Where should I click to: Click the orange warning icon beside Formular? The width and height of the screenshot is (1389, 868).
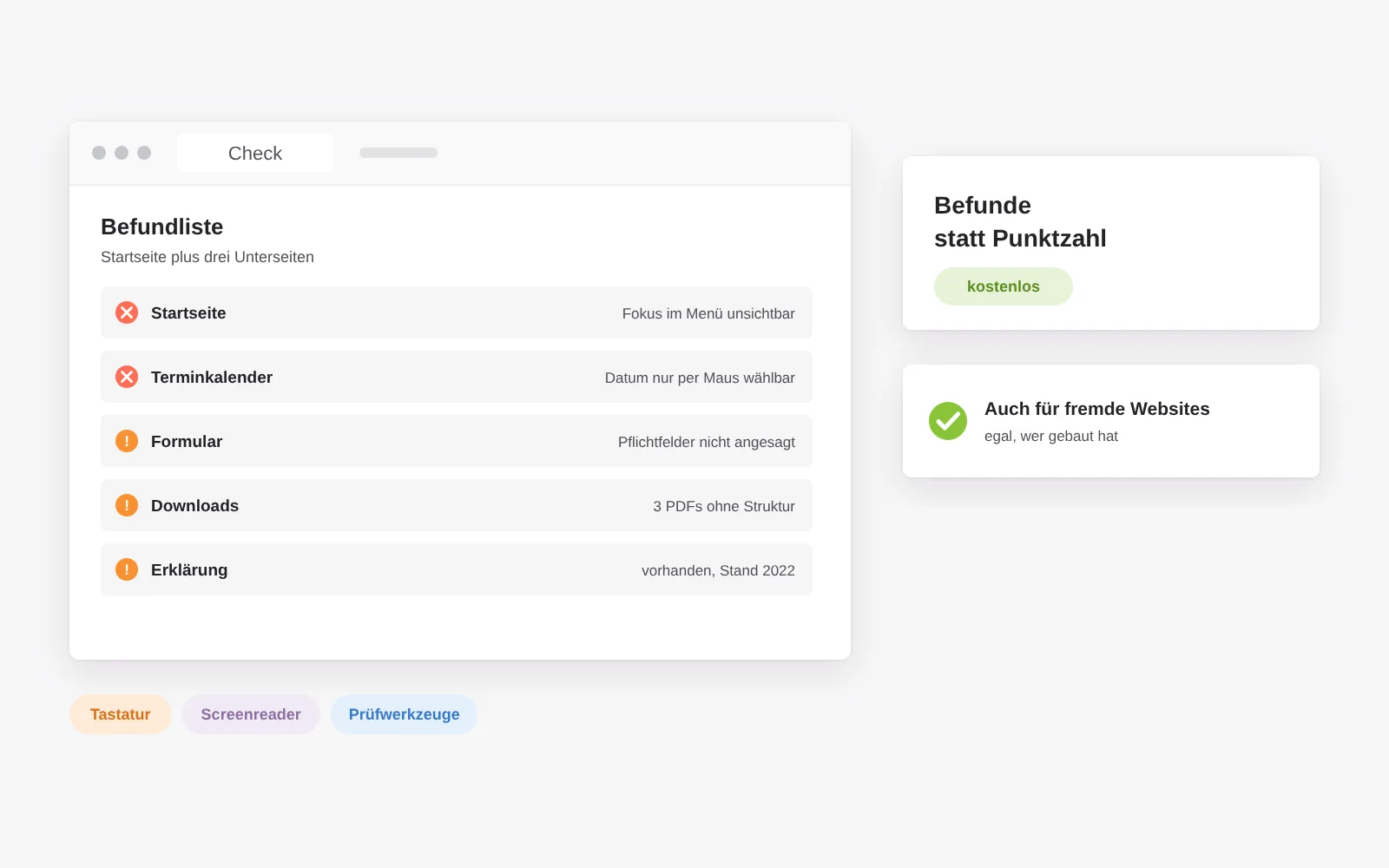[x=127, y=441]
